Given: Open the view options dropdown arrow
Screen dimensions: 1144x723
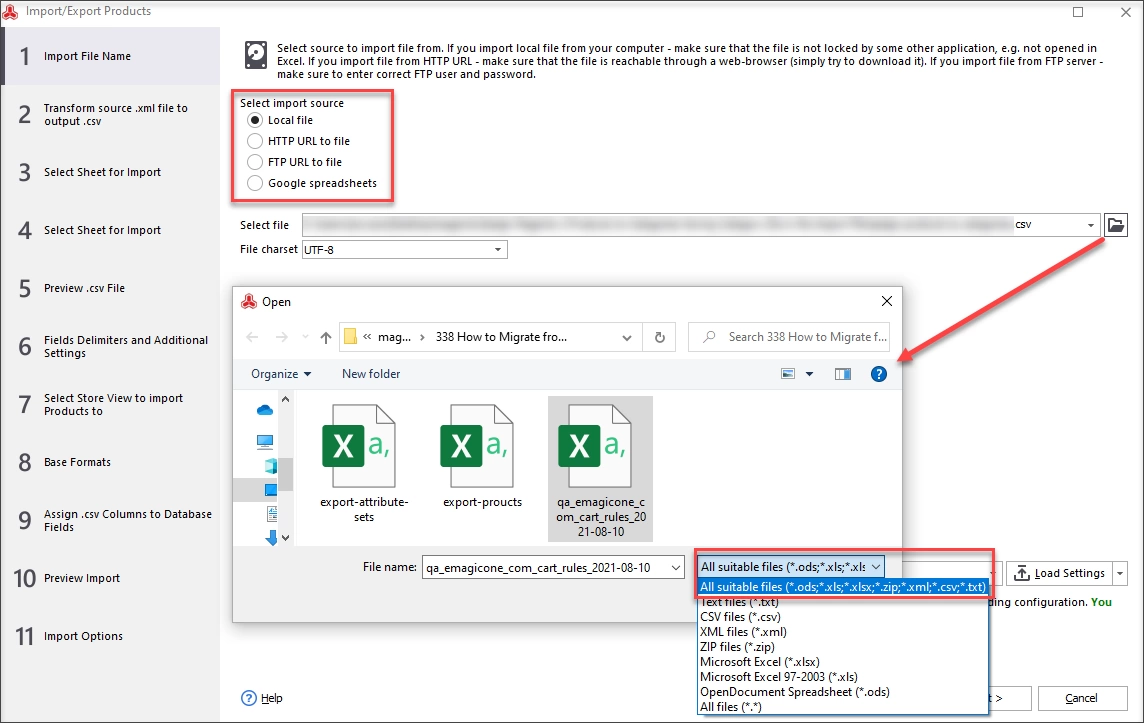Looking at the screenshot, I should click(809, 374).
